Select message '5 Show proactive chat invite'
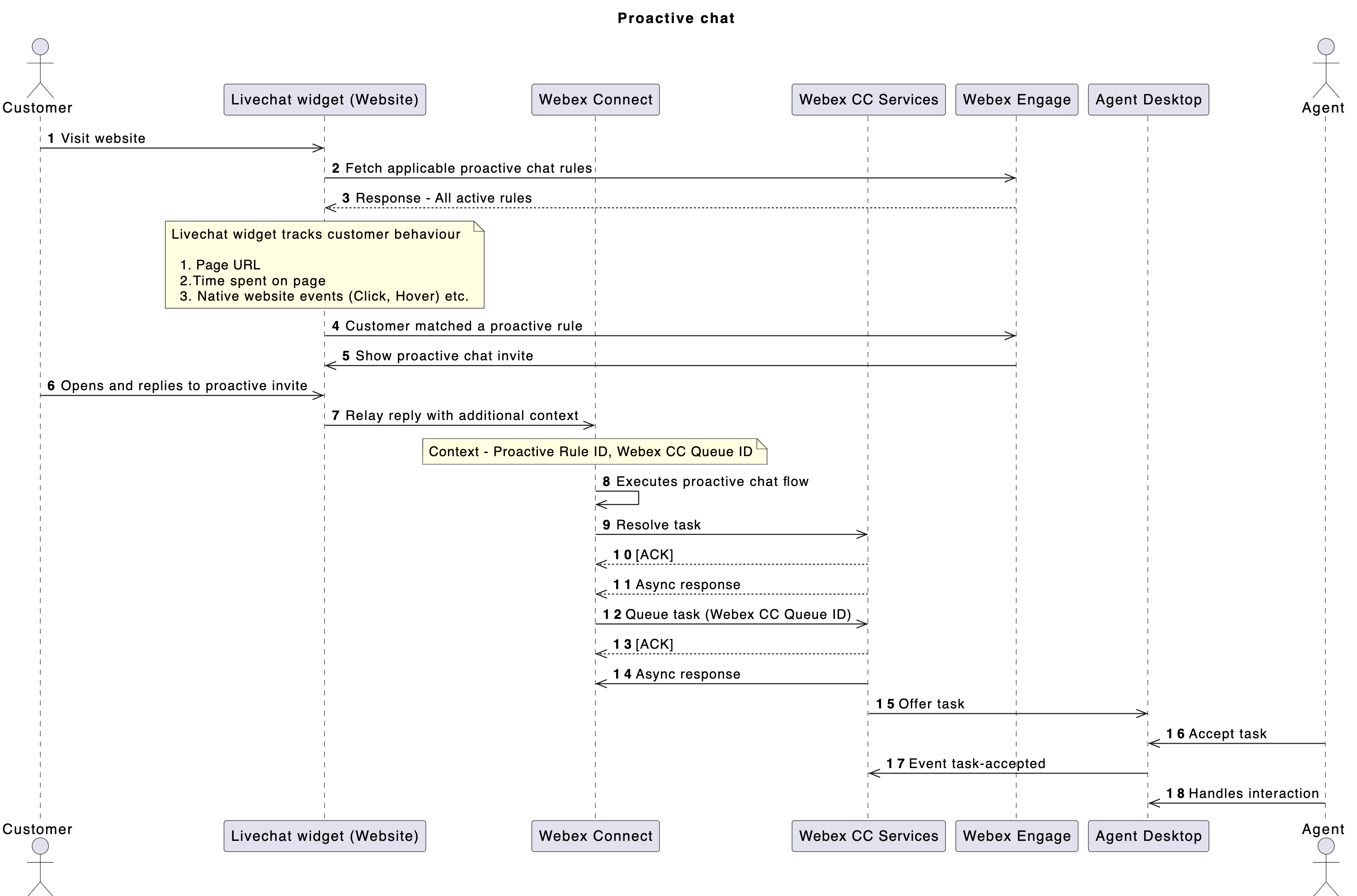Image resolution: width=1357 pixels, height=896 pixels. pos(438,355)
